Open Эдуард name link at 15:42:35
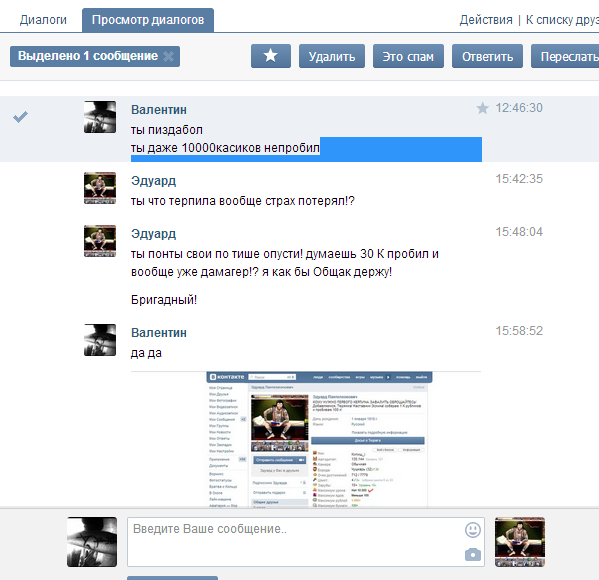Image resolution: width=599 pixels, height=580 pixels. pos(154,180)
